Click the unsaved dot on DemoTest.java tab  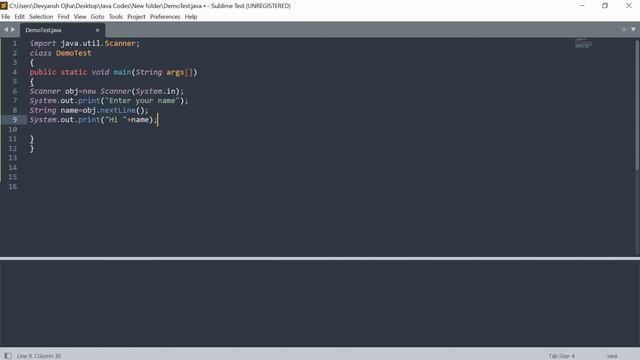click(98, 30)
